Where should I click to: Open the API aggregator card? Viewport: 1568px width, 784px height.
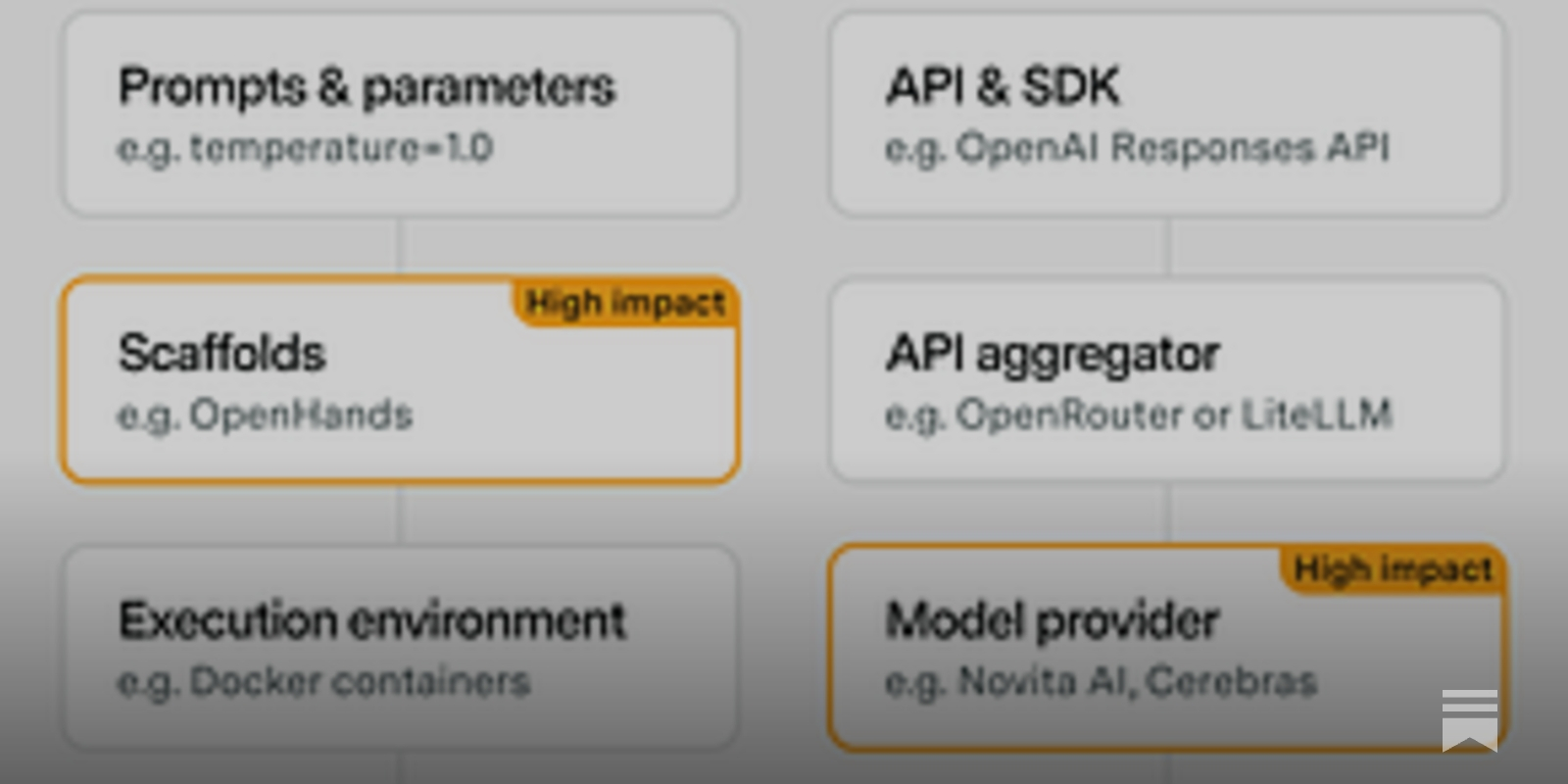(1167, 380)
